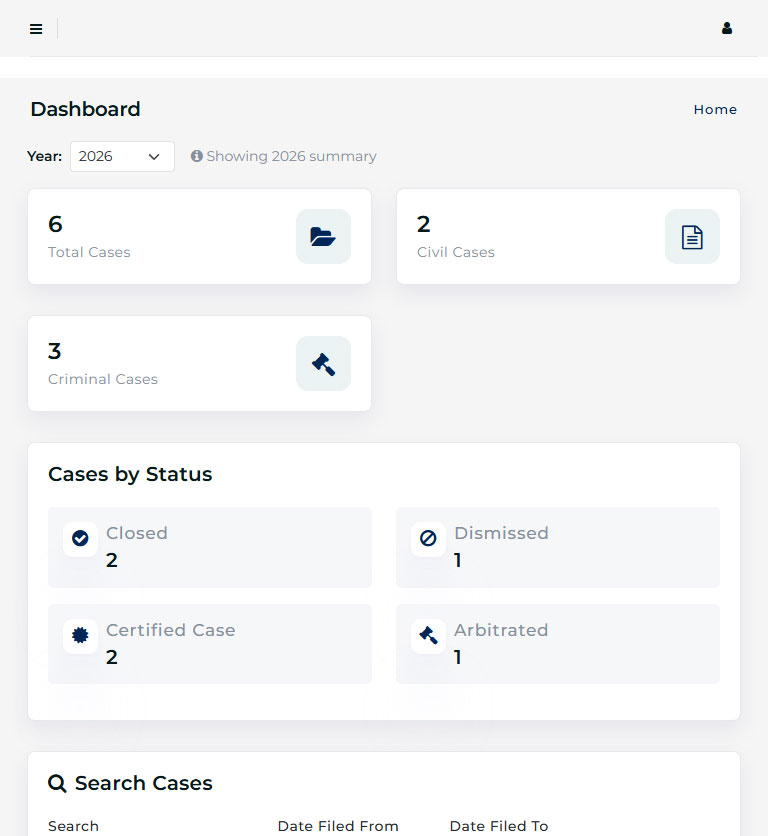This screenshot has height=836, width=768.
Task: Click the Arbitrated status gavel icon
Action: click(x=428, y=635)
